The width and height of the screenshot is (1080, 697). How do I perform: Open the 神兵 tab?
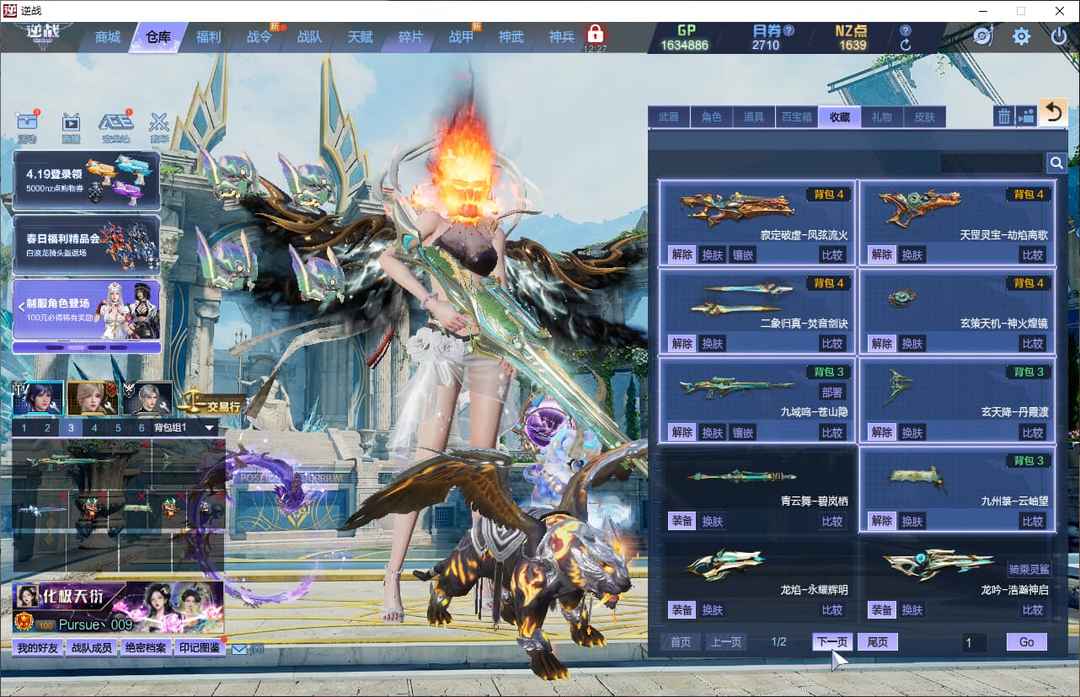click(561, 37)
